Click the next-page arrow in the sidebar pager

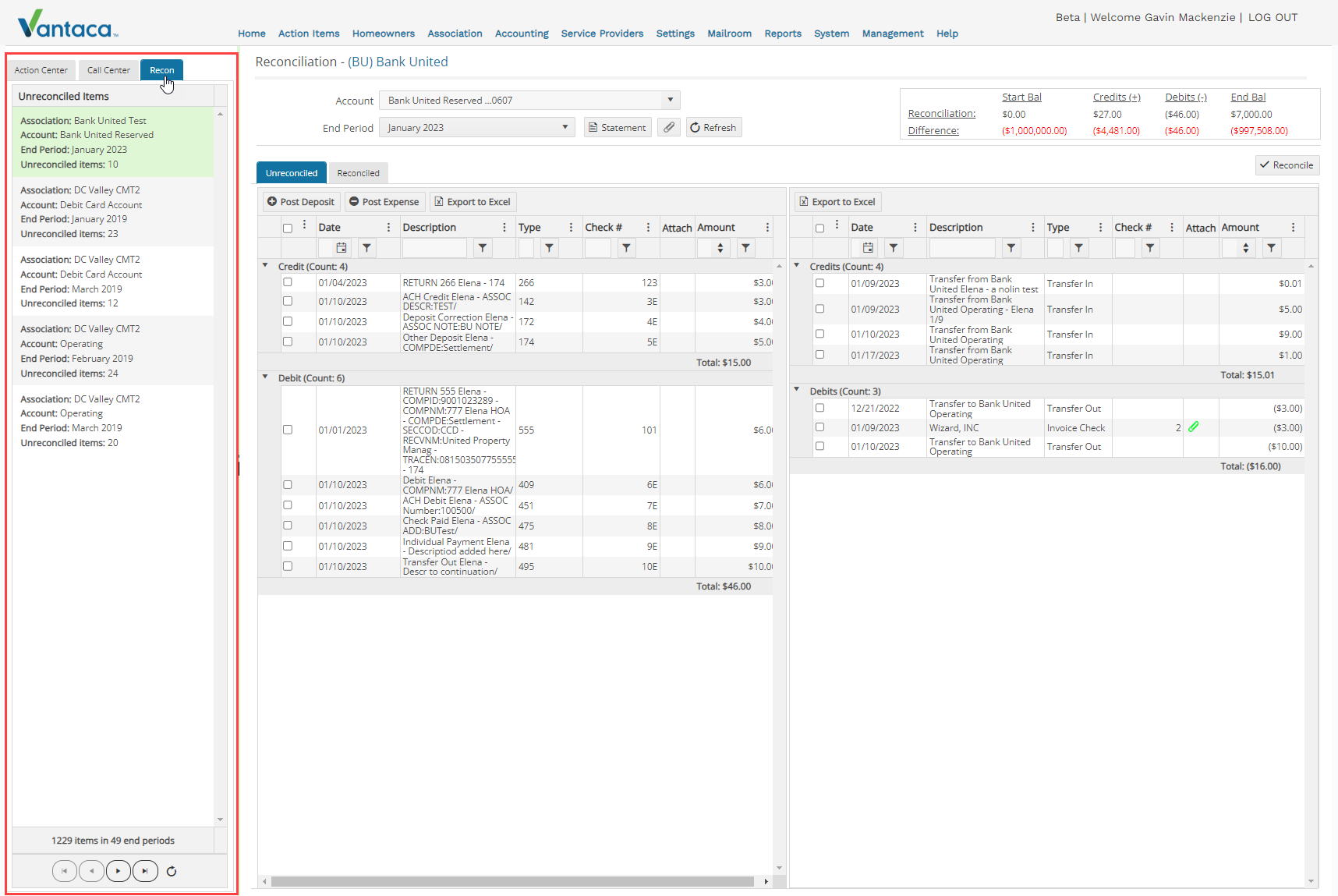(x=119, y=871)
